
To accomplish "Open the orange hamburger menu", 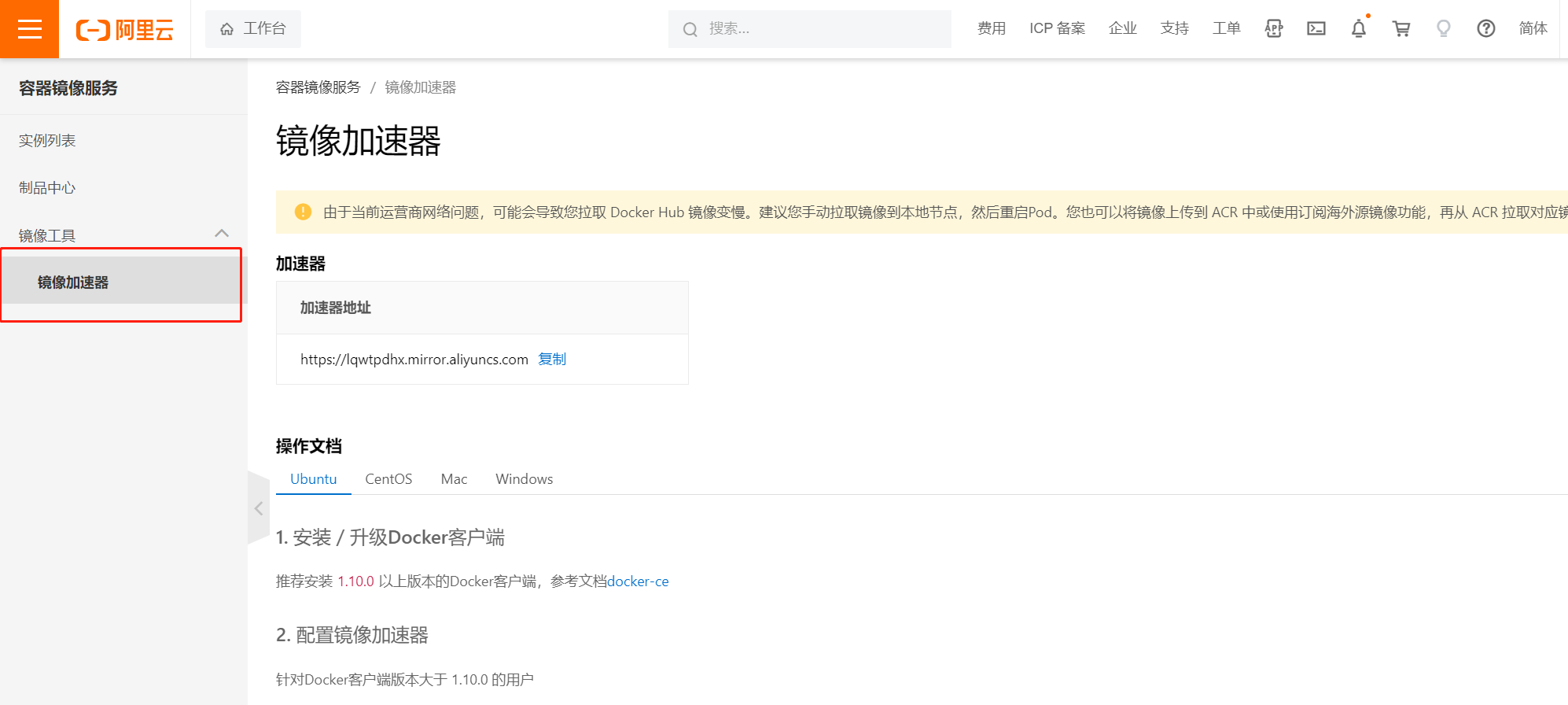I will (29, 29).
